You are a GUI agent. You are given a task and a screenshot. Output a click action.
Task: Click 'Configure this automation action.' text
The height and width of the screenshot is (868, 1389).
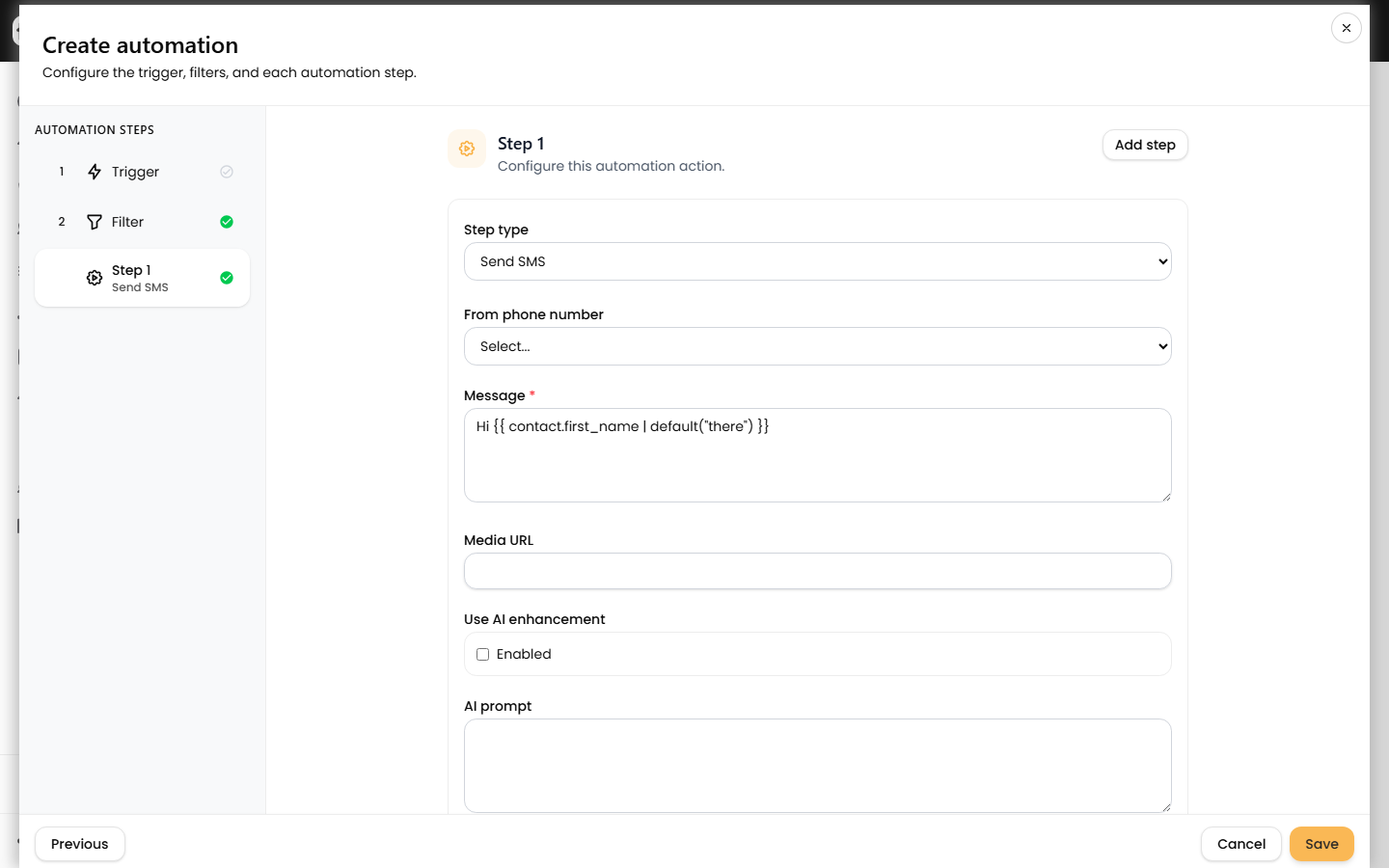(611, 166)
